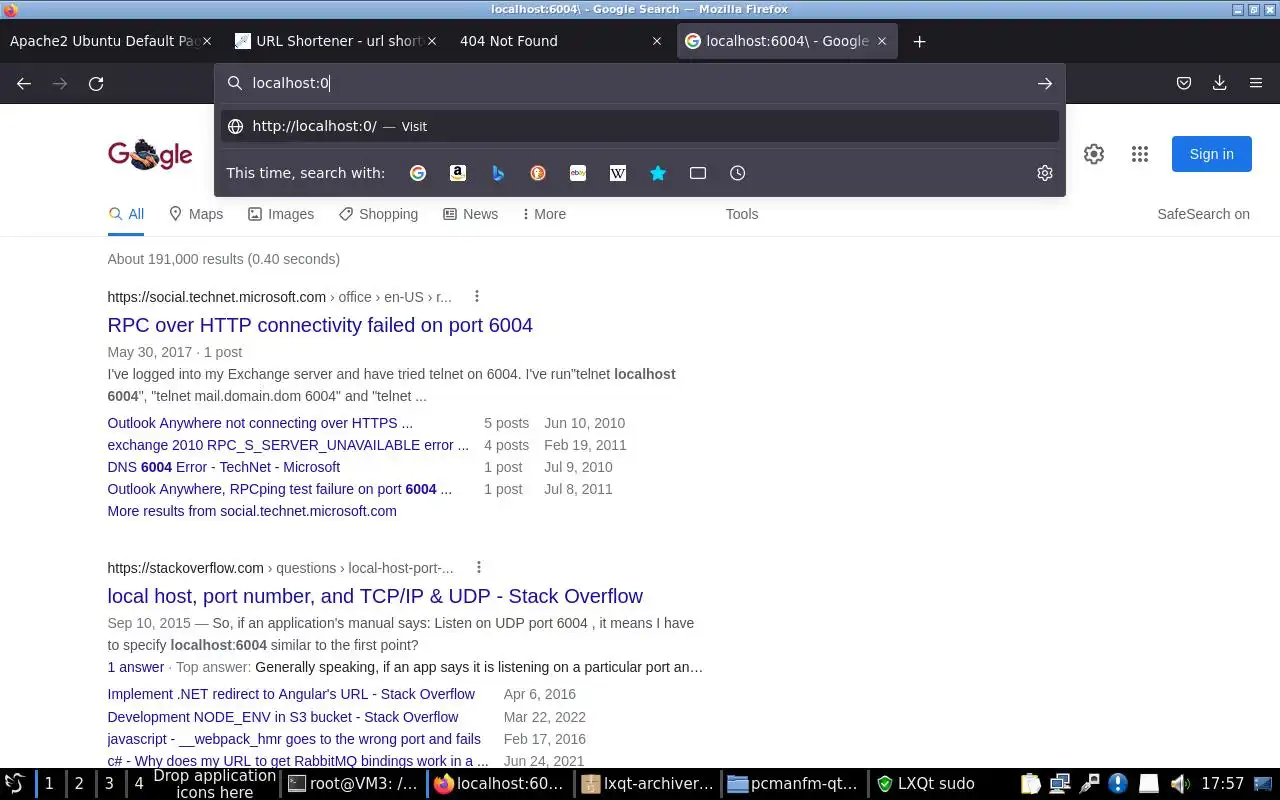Close the 404 Not Found tab
Screen dimensions: 1280x800
(x=657, y=41)
